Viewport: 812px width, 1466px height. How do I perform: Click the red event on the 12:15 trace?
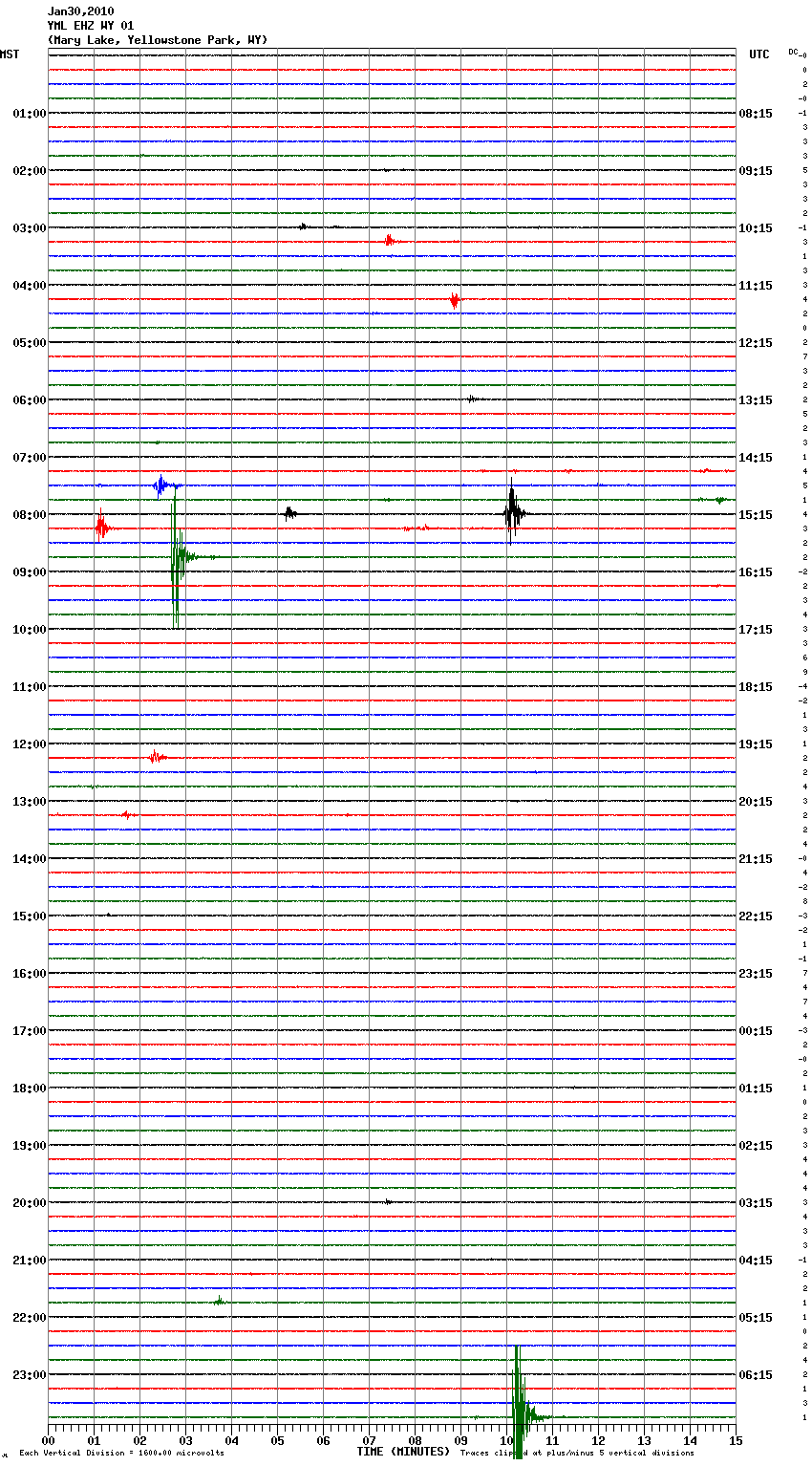click(157, 757)
